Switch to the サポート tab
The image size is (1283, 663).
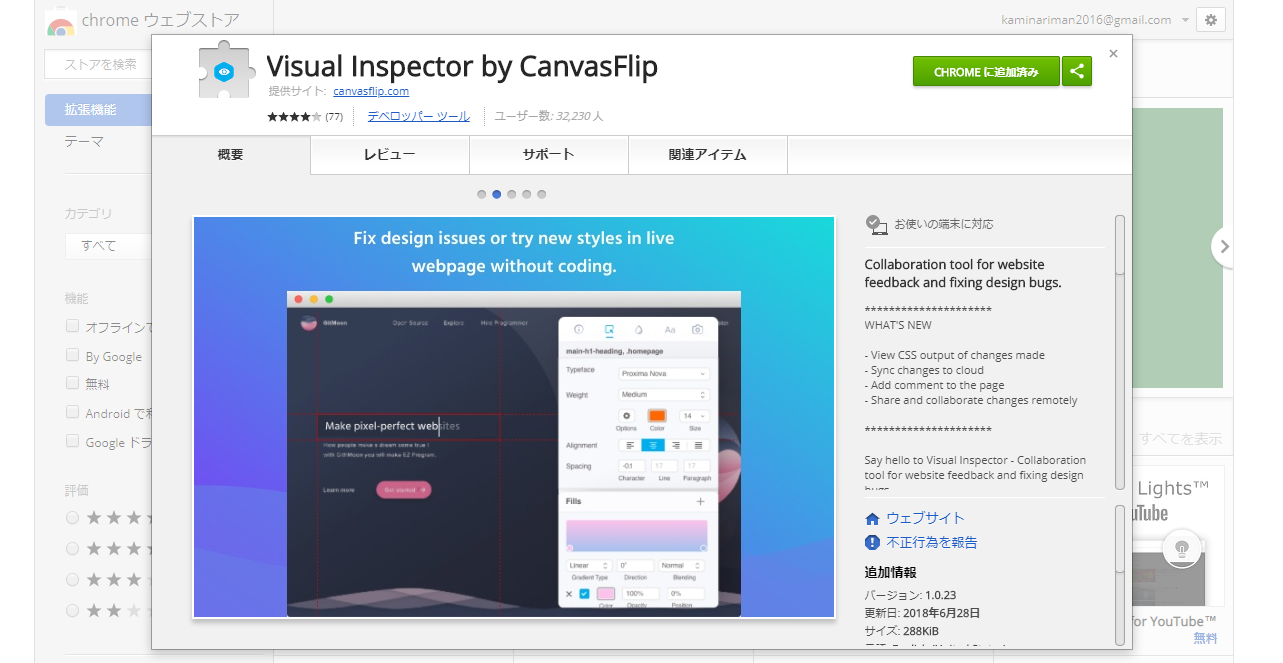click(x=549, y=155)
